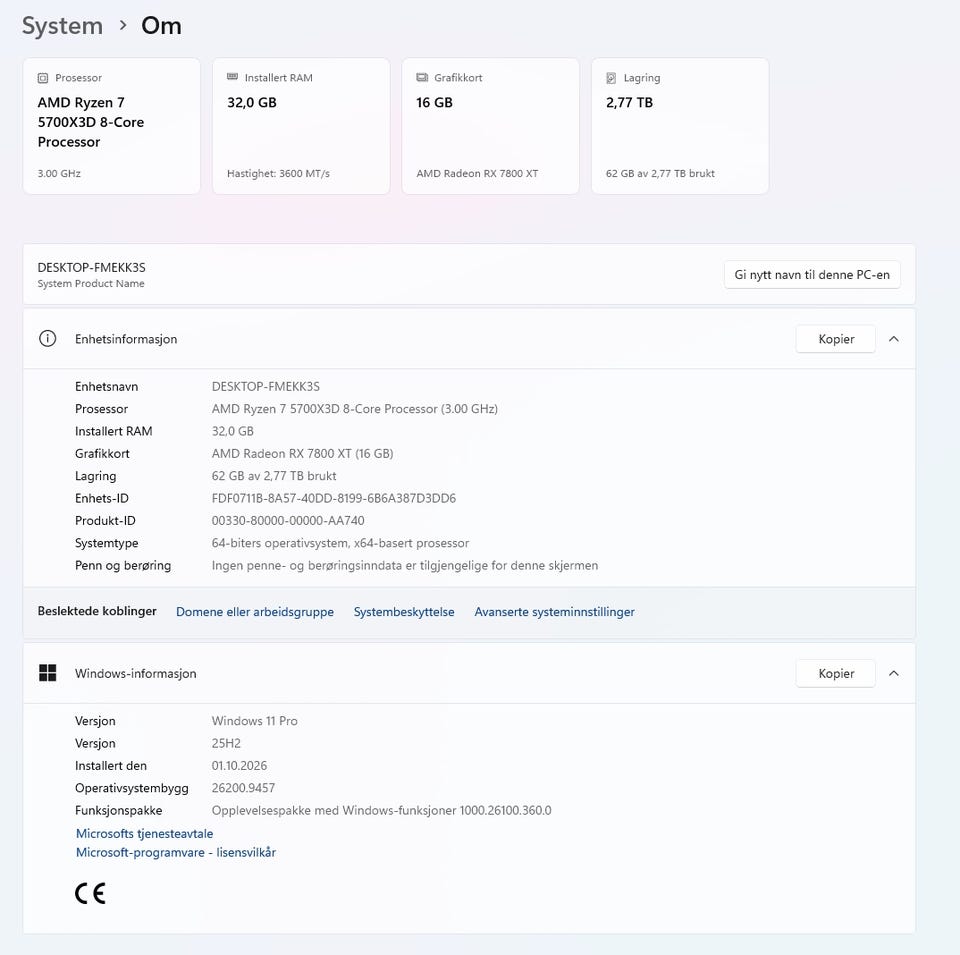
Task: Open Microsofts tjenesteavtale link
Action: coord(144,833)
